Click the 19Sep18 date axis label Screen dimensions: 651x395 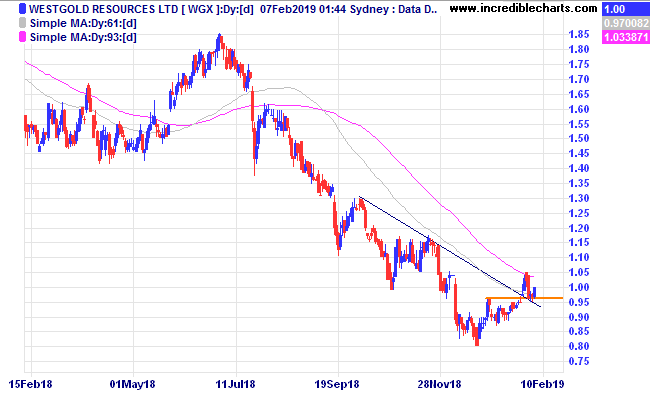(x=337, y=384)
